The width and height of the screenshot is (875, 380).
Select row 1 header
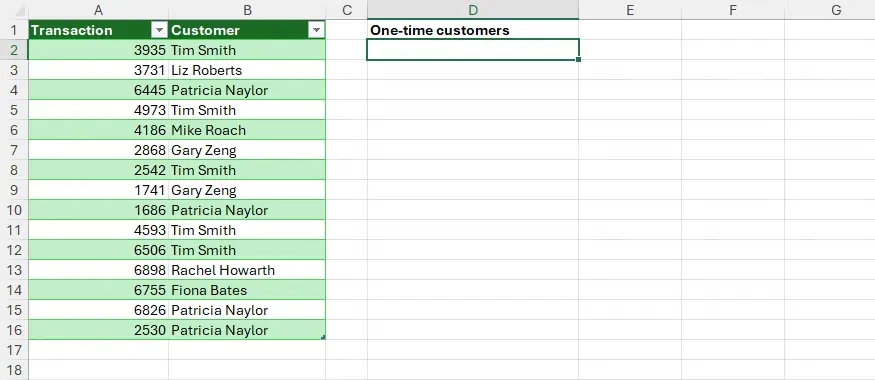(14, 30)
